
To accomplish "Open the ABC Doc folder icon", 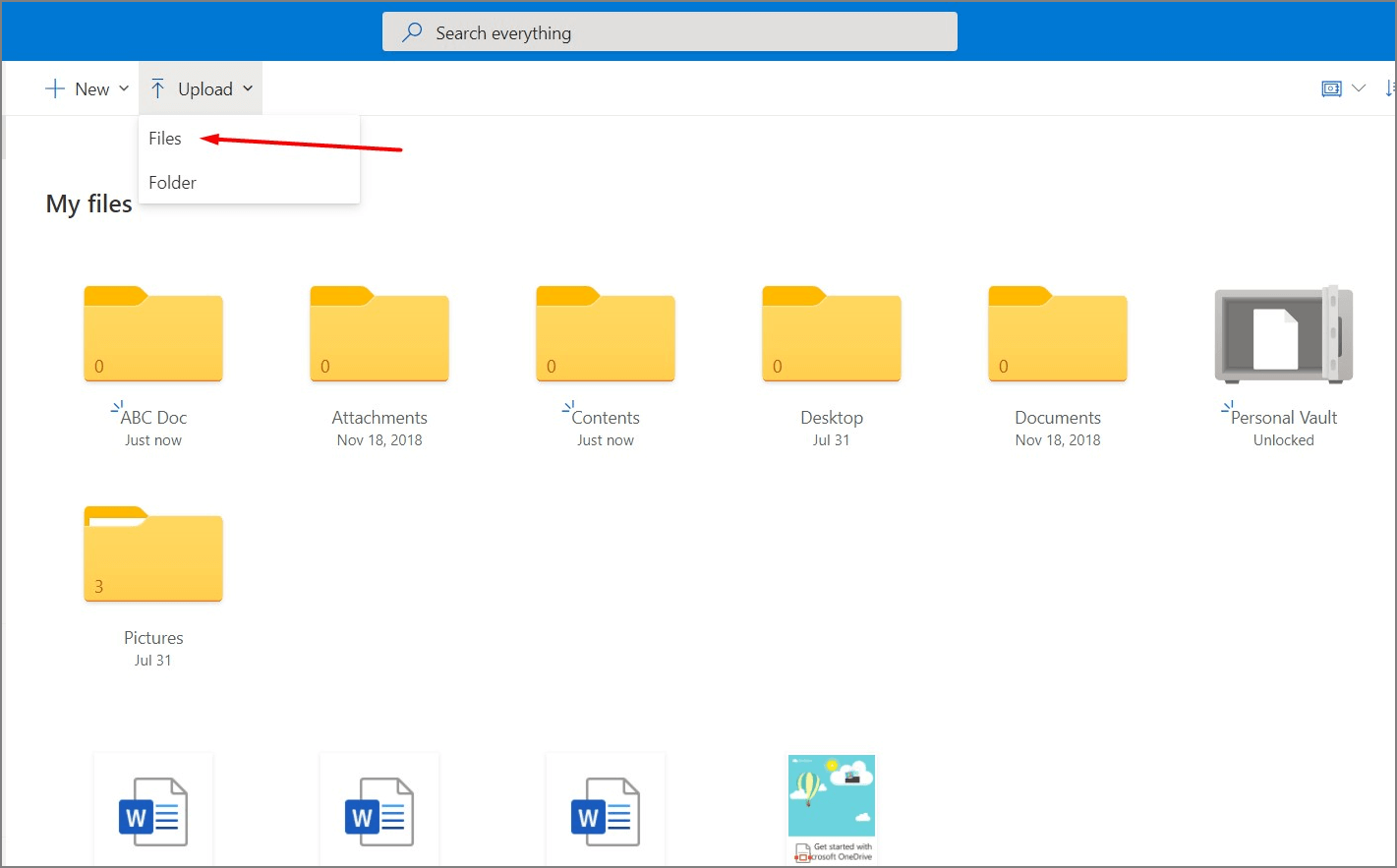I will pos(152,334).
